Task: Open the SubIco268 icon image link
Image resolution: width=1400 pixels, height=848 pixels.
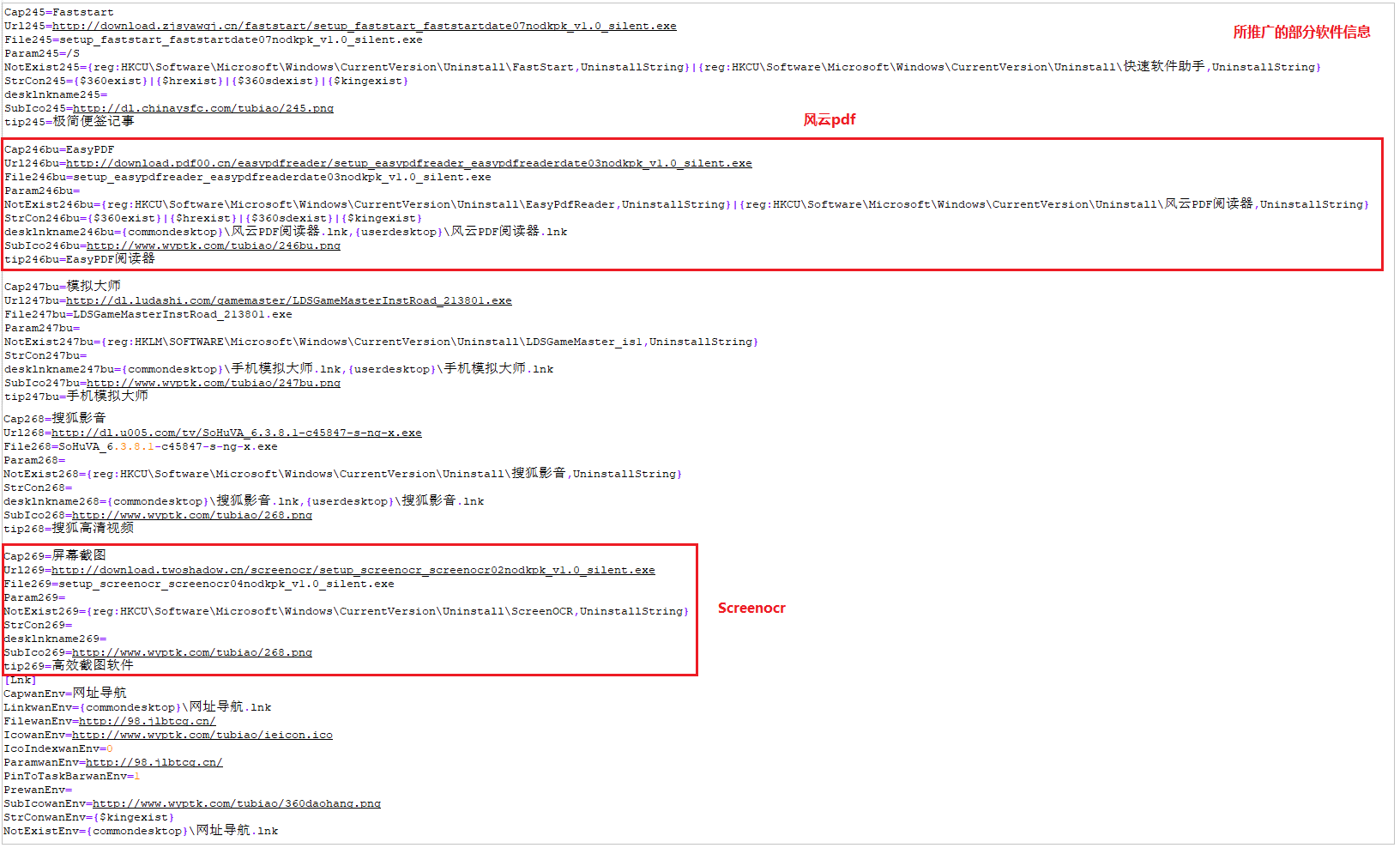Action: pyautogui.click(x=192, y=516)
